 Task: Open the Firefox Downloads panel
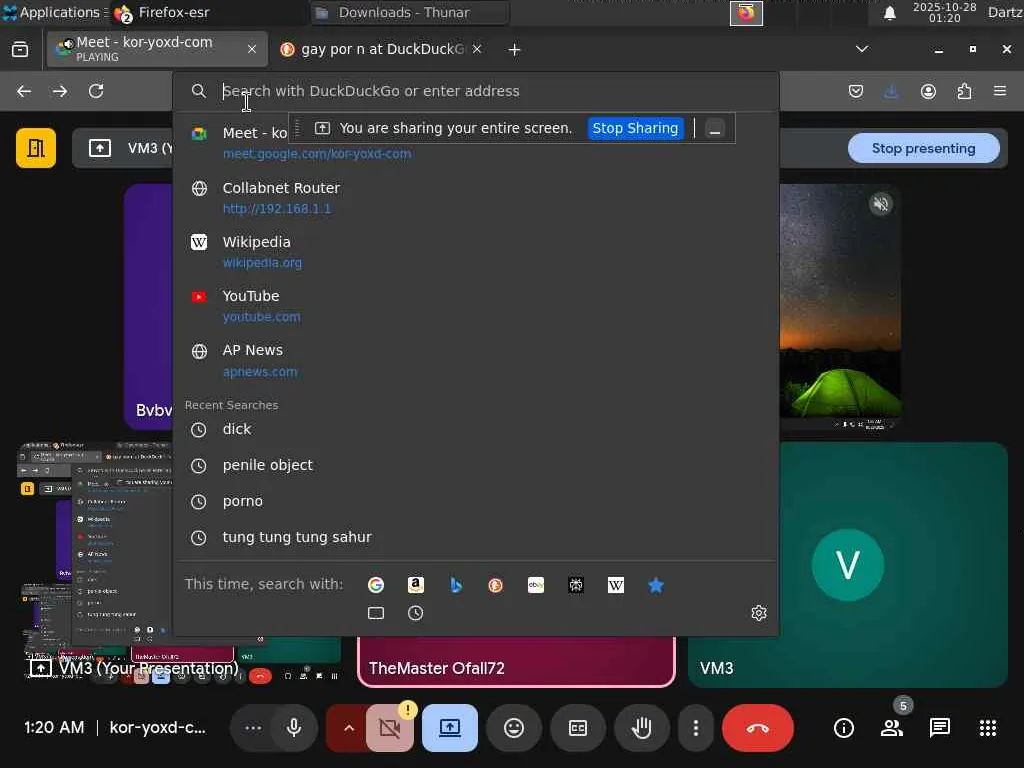coord(891,91)
